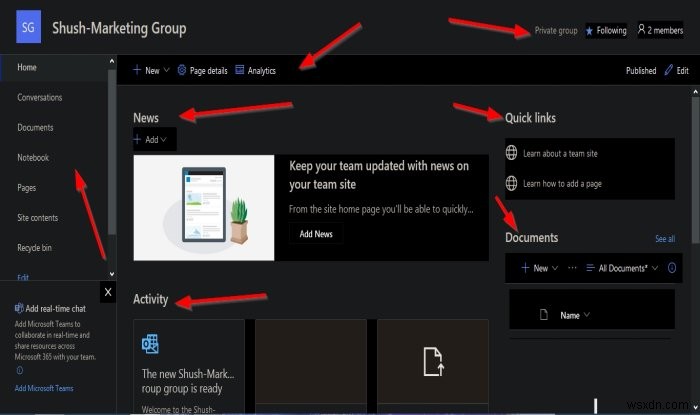The image size is (700, 415).
Task: Open the ellipsis more options in Documents toolbar
Action: pos(572,268)
